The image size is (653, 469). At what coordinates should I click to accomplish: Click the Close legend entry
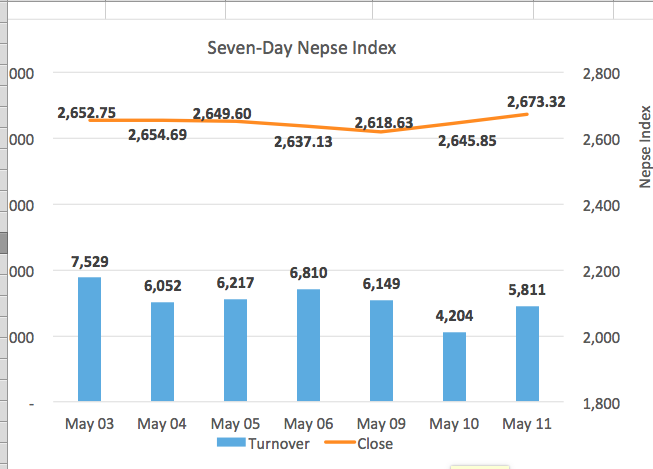point(374,443)
